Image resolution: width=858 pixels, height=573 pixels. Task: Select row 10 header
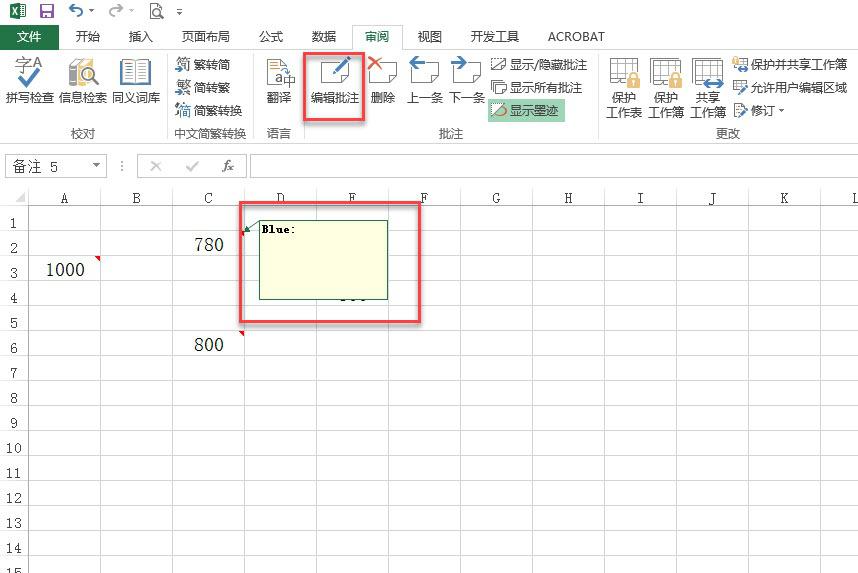(x=14, y=448)
